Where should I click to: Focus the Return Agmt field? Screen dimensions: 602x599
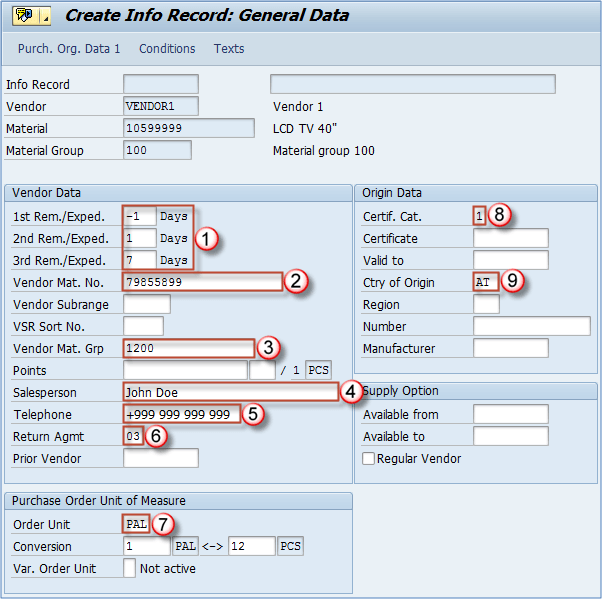pyautogui.click(x=133, y=436)
